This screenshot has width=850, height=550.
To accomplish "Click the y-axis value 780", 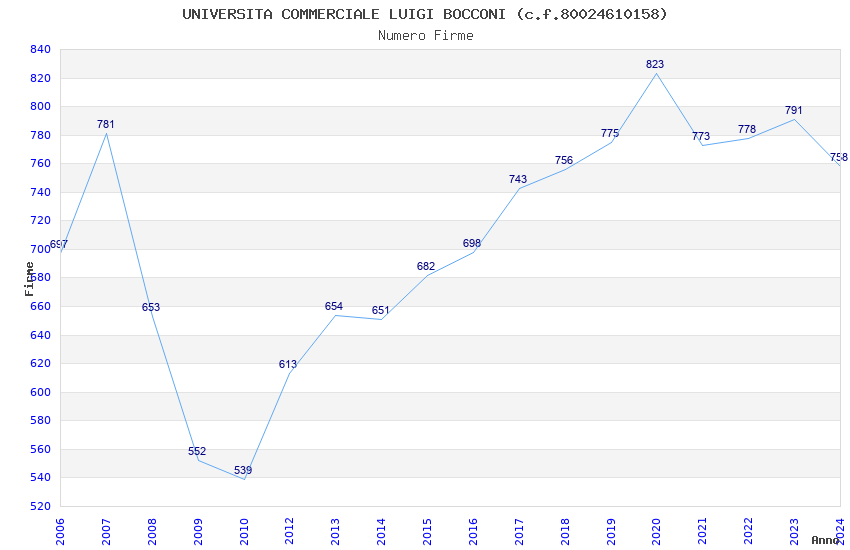I will [x=41, y=135].
